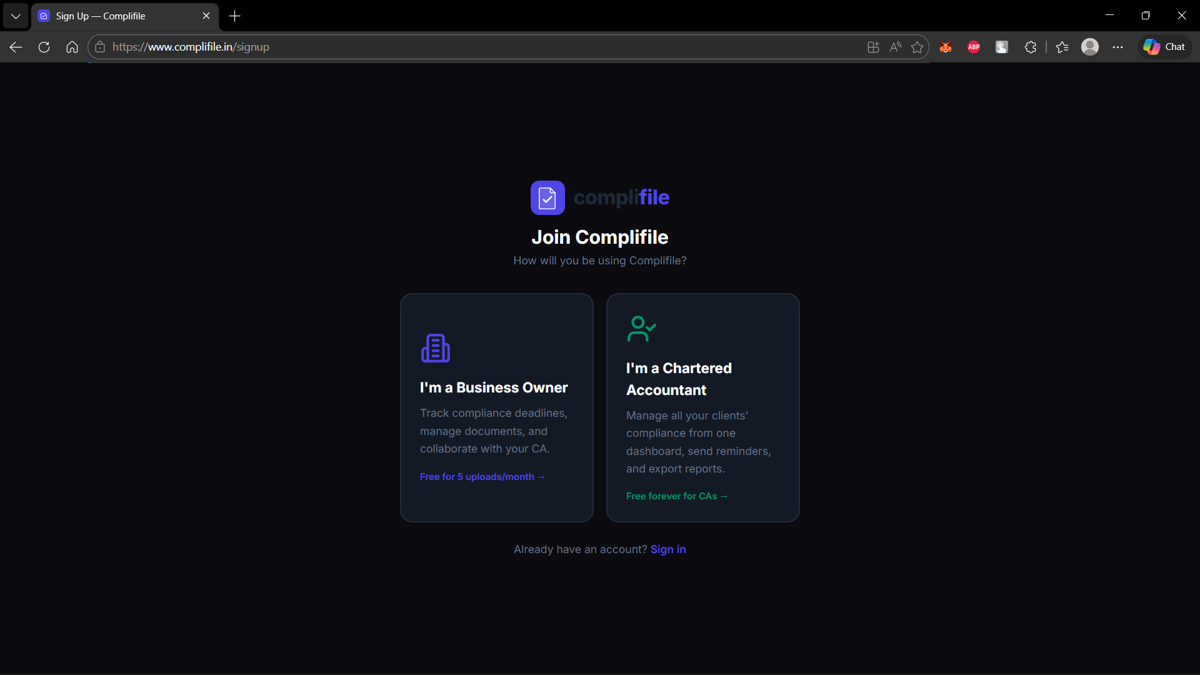Image resolution: width=1200 pixels, height=675 pixels.
Task: Add page to favorites with star icon
Action: coord(917,47)
